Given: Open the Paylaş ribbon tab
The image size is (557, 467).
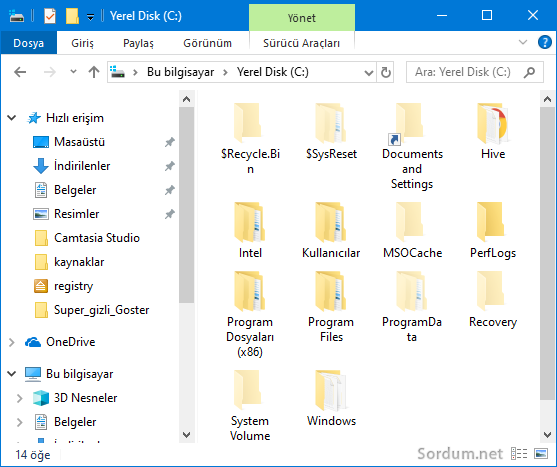Looking at the screenshot, I should pyautogui.click(x=138, y=43).
